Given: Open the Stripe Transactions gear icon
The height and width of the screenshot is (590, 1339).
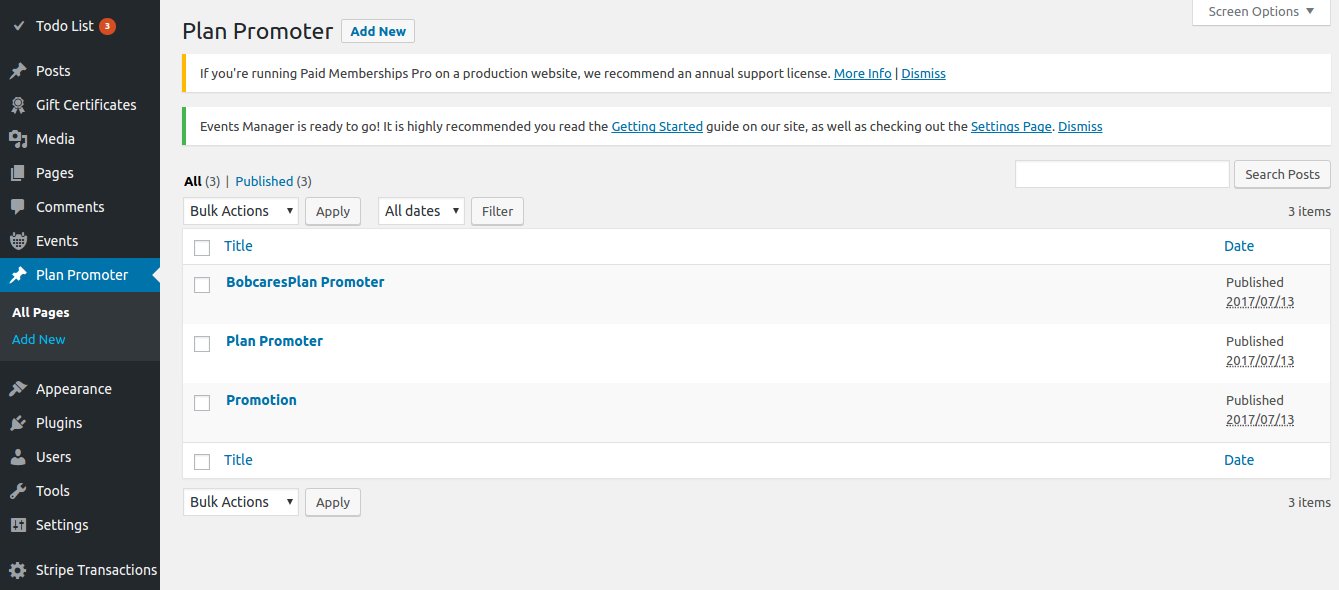Looking at the screenshot, I should click(x=18, y=570).
